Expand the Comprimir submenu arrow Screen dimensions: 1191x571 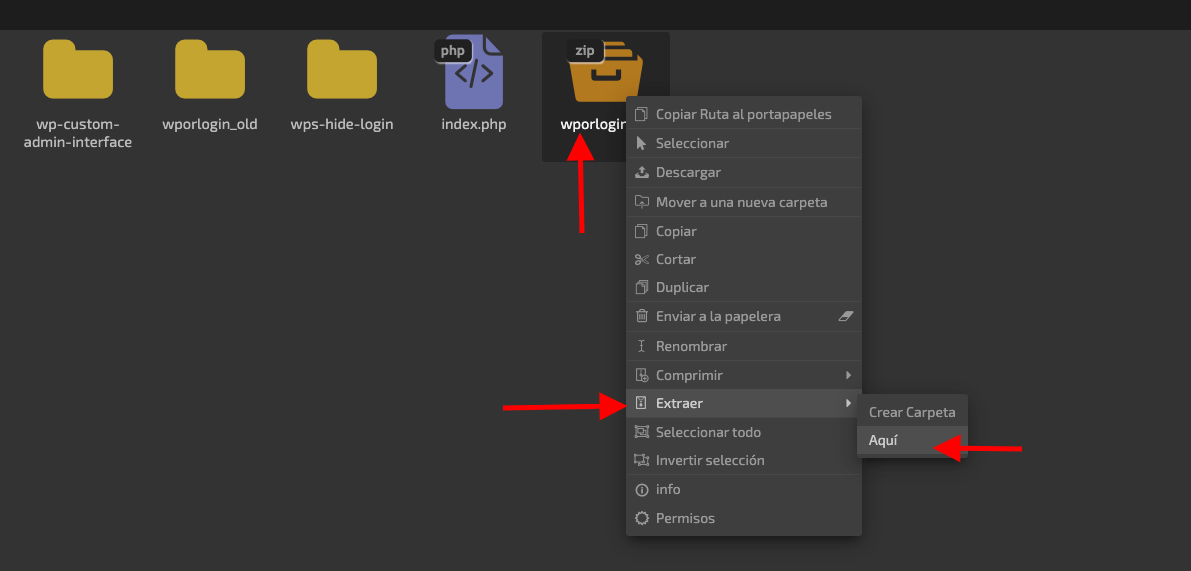click(848, 375)
